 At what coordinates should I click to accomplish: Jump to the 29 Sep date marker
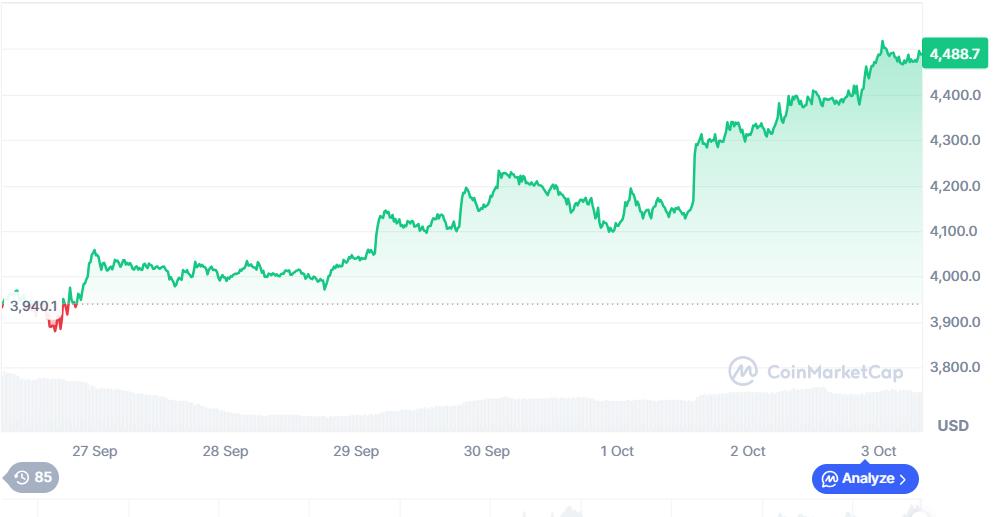pos(356,451)
